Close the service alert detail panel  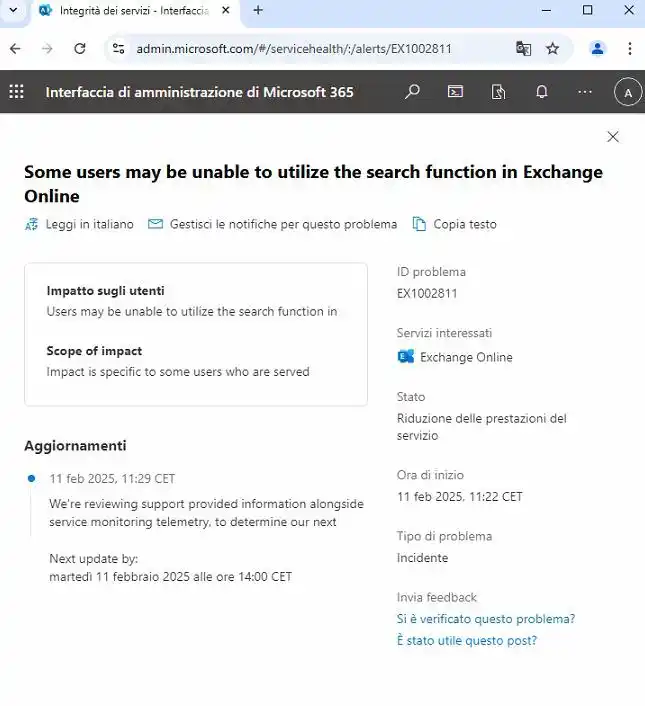click(613, 136)
